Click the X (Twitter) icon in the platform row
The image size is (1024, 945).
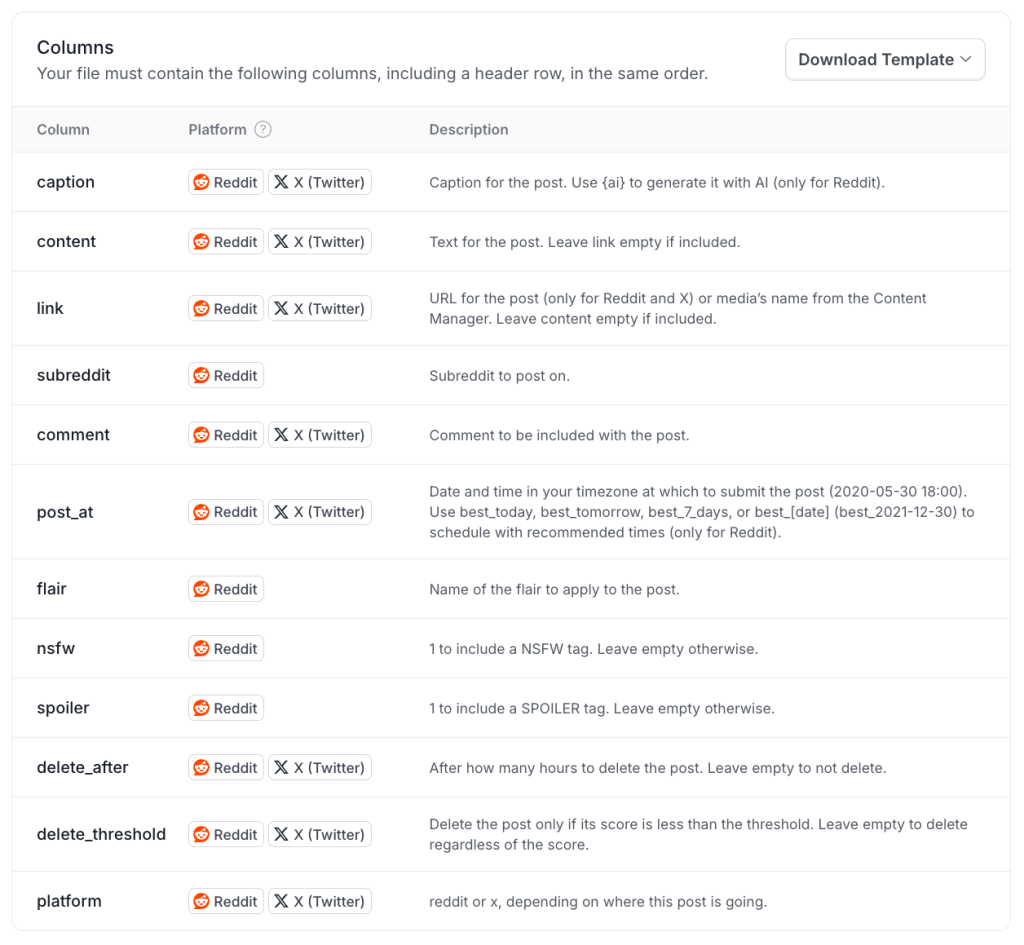click(281, 901)
